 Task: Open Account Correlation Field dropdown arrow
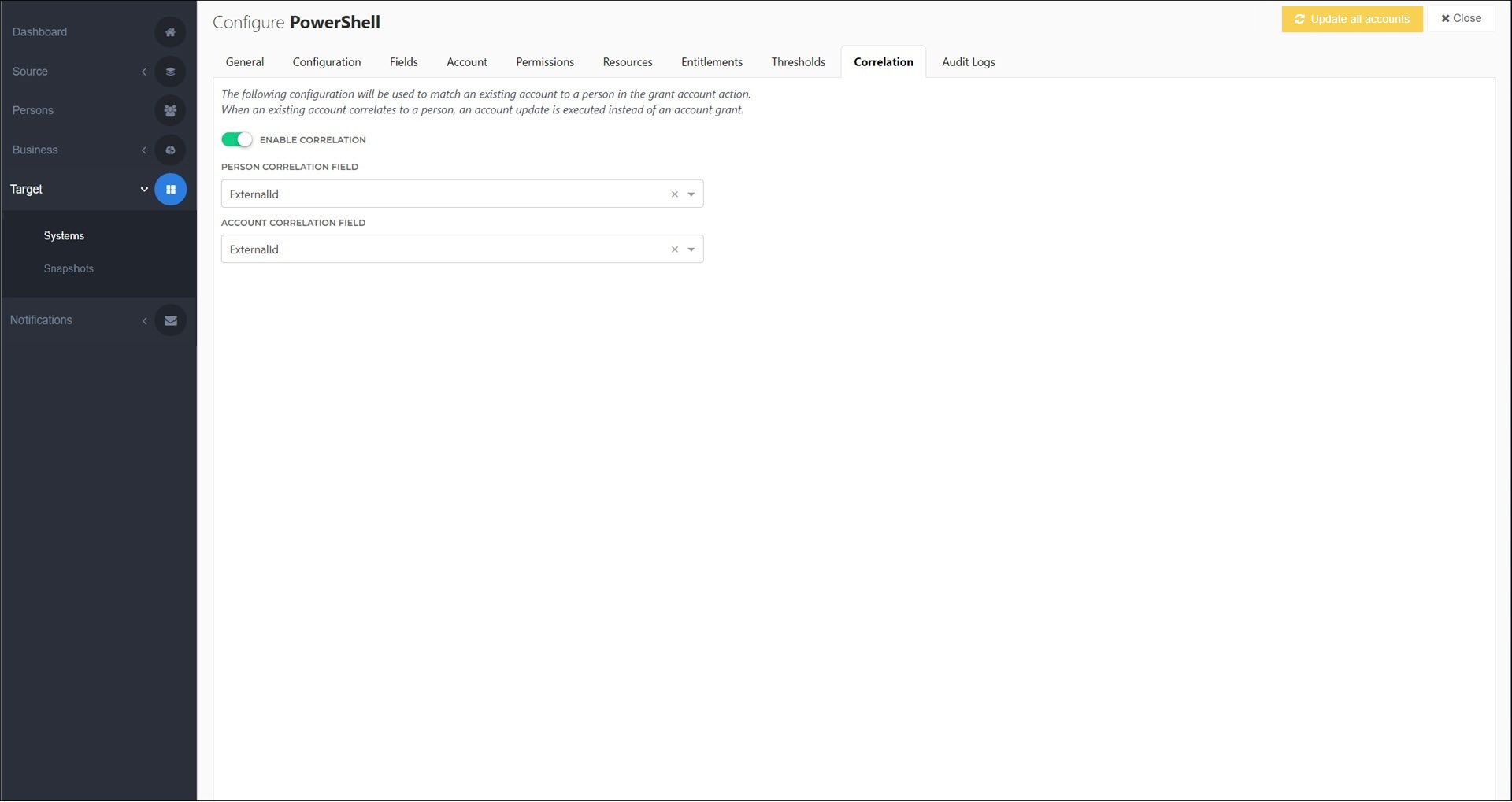click(691, 249)
